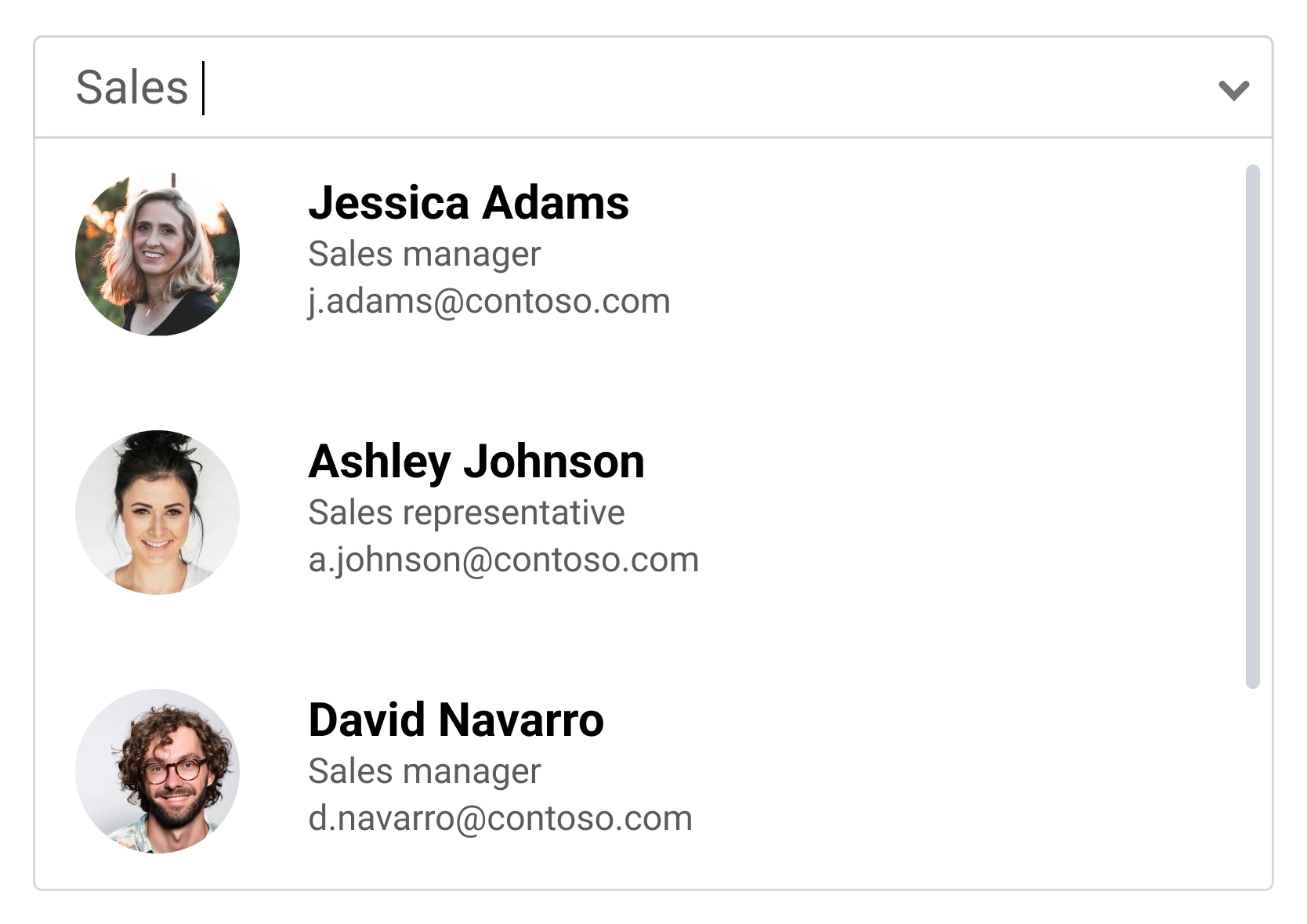
Task: Click empty area right of Jessica Adams row
Action: tap(940, 254)
